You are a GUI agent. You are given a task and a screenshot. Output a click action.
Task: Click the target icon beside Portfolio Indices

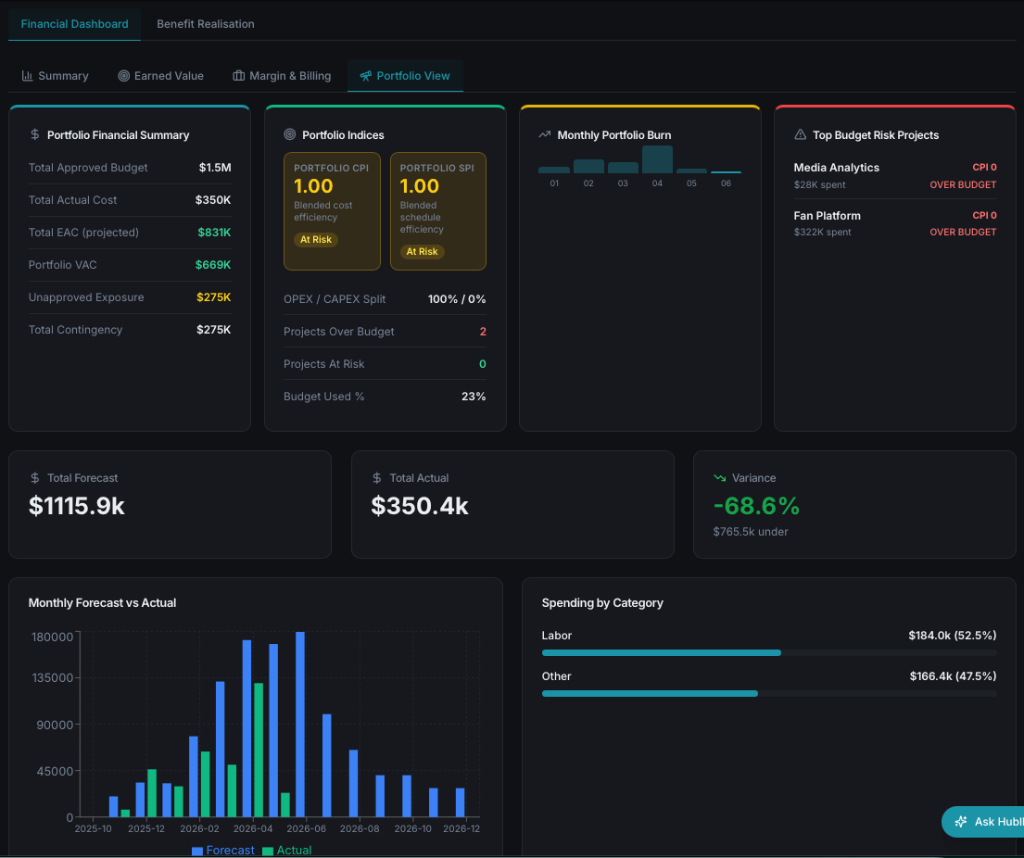pos(290,135)
